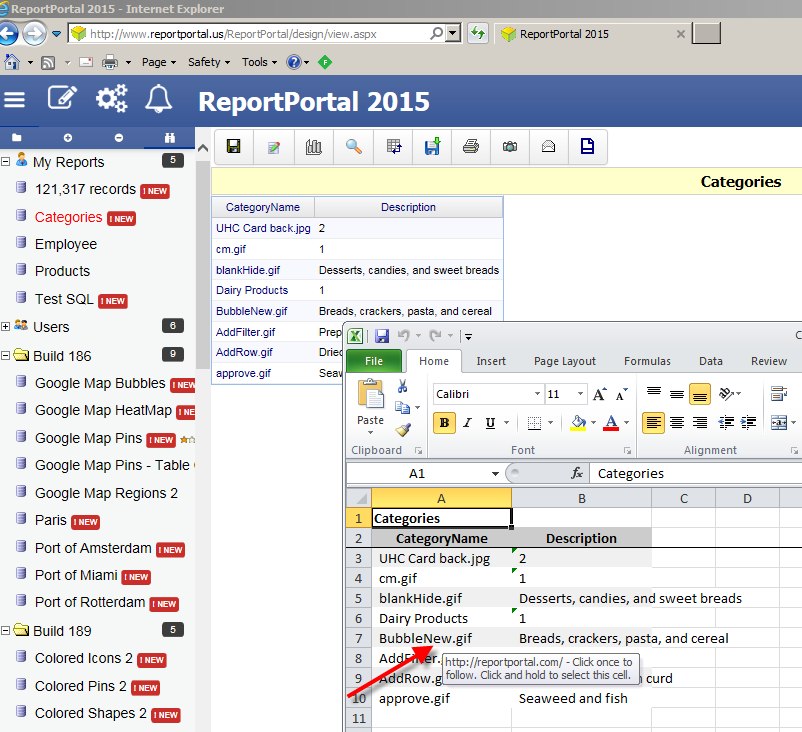Viewport: 802px width, 732px height.
Task: Click the CategoryName column header in report
Action: click(x=263, y=207)
